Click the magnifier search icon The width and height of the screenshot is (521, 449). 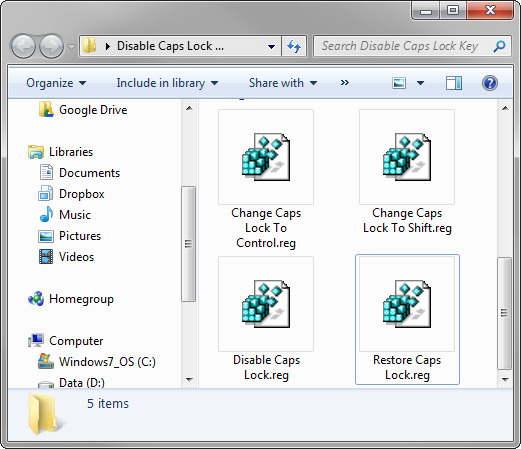(x=499, y=46)
